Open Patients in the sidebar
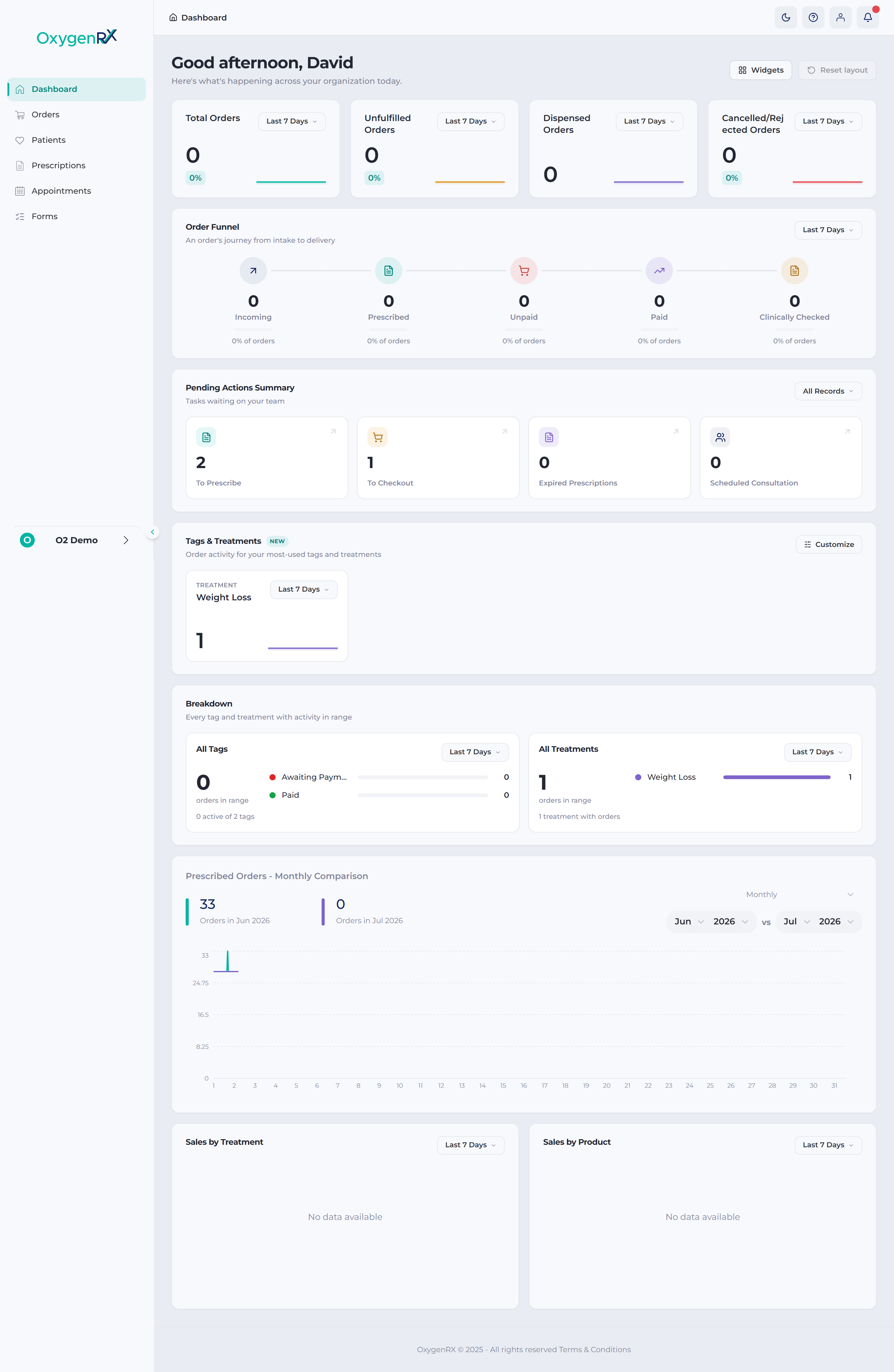The width and height of the screenshot is (894, 1372). [x=77, y=140]
